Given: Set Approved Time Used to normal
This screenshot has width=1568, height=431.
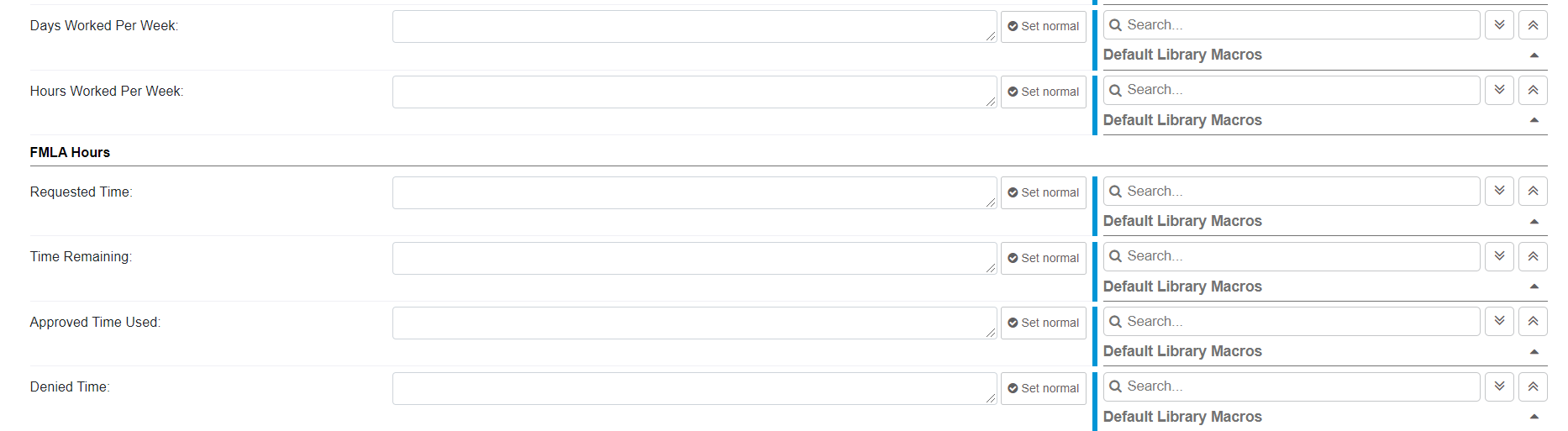Looking at the screenshot, I should (x=1043, y=323).
